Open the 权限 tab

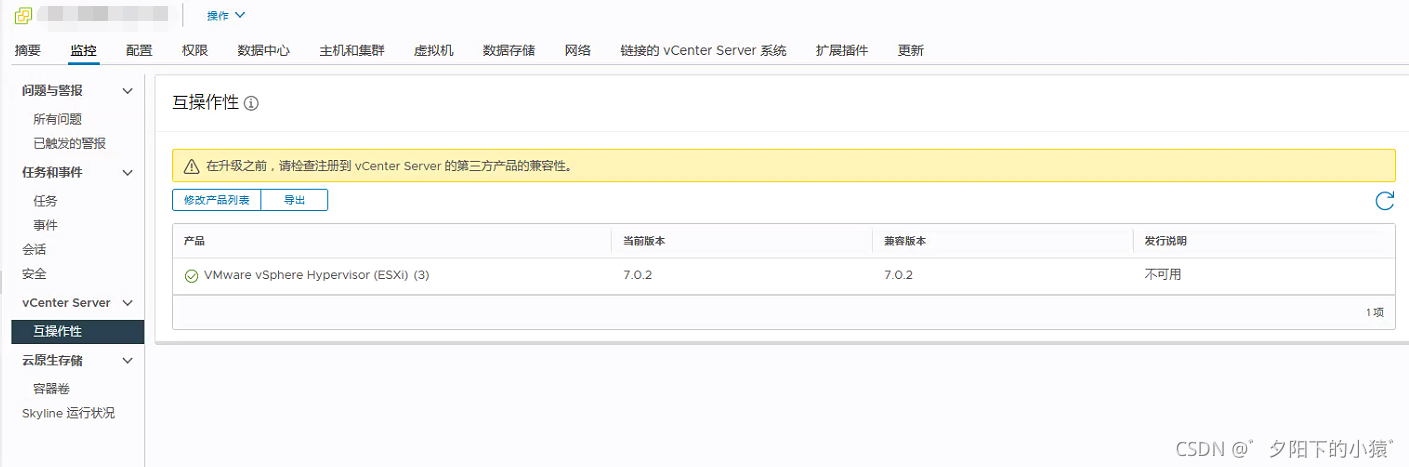click(x=195, y=50)
